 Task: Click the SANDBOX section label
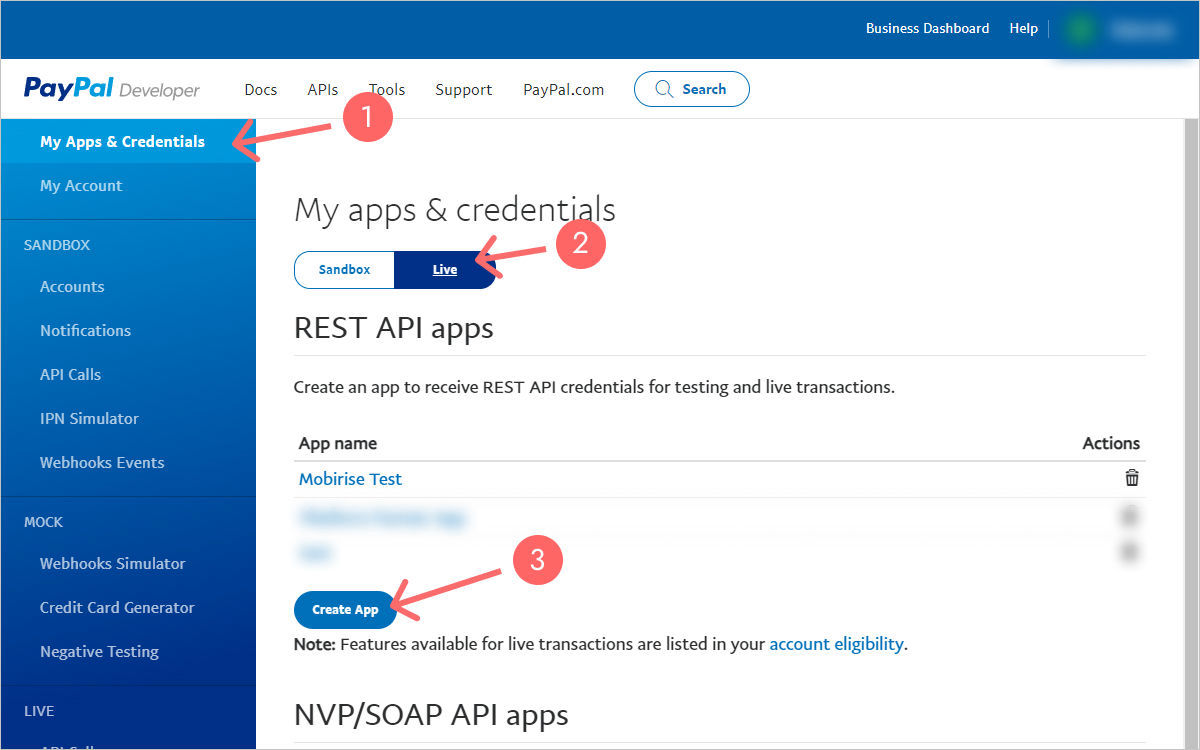pyautogui.click(x=57, y=245)
